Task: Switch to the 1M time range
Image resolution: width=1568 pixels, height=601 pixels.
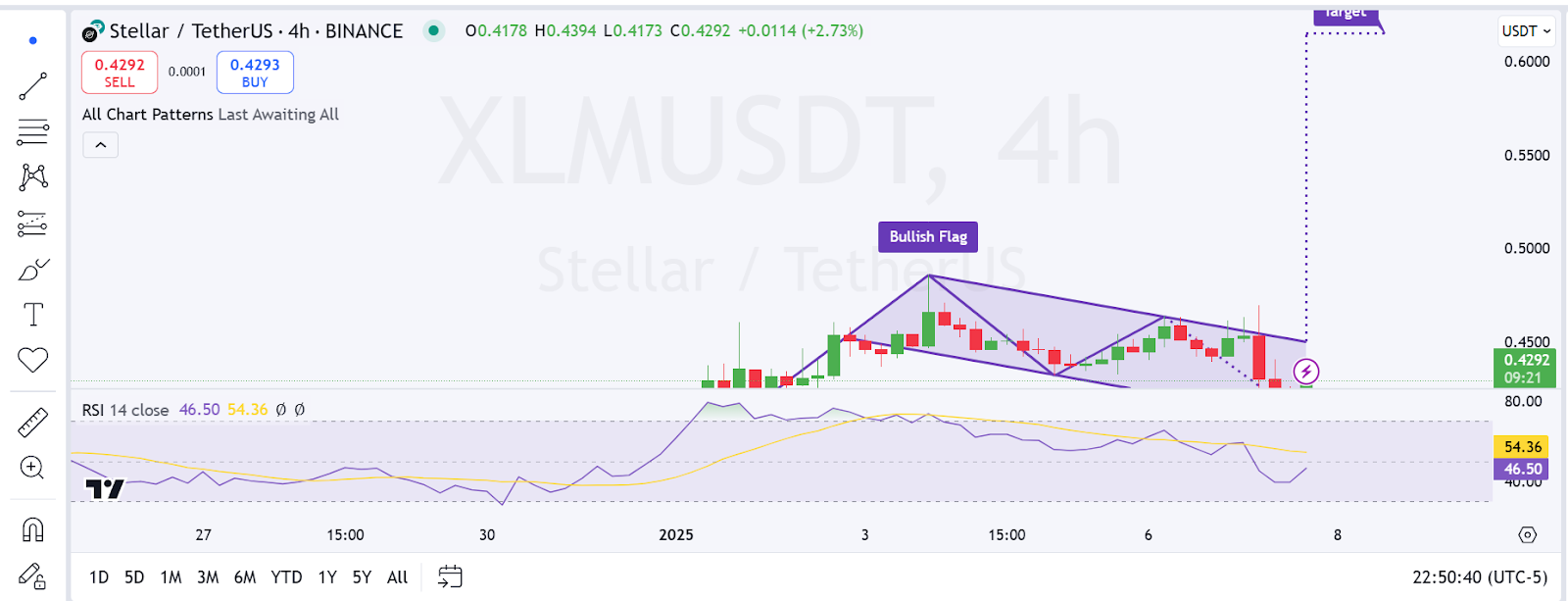Action: tap(171, 577)
